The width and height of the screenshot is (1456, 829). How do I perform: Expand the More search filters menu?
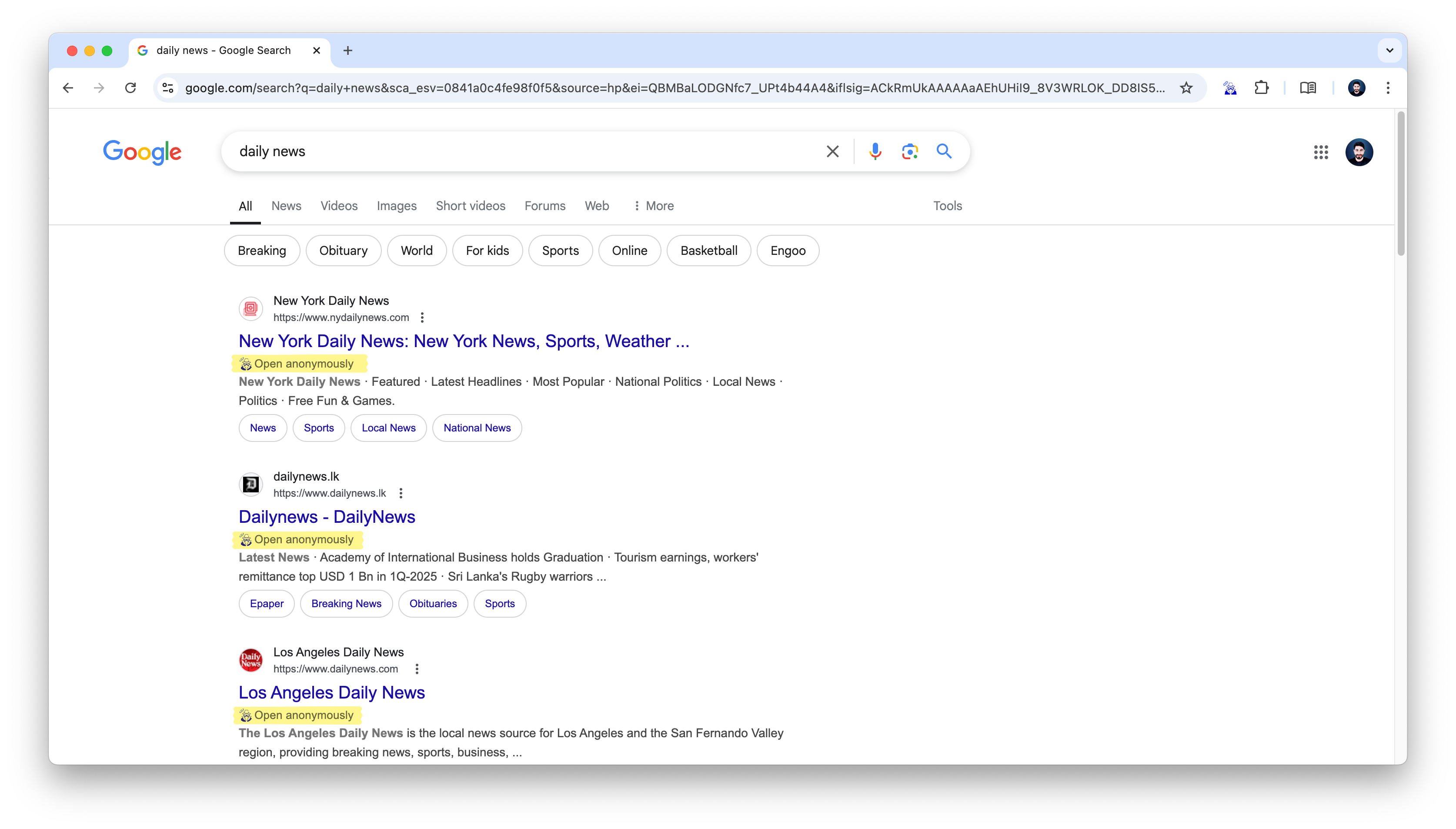pyautogui.click(x=654, y=206)
